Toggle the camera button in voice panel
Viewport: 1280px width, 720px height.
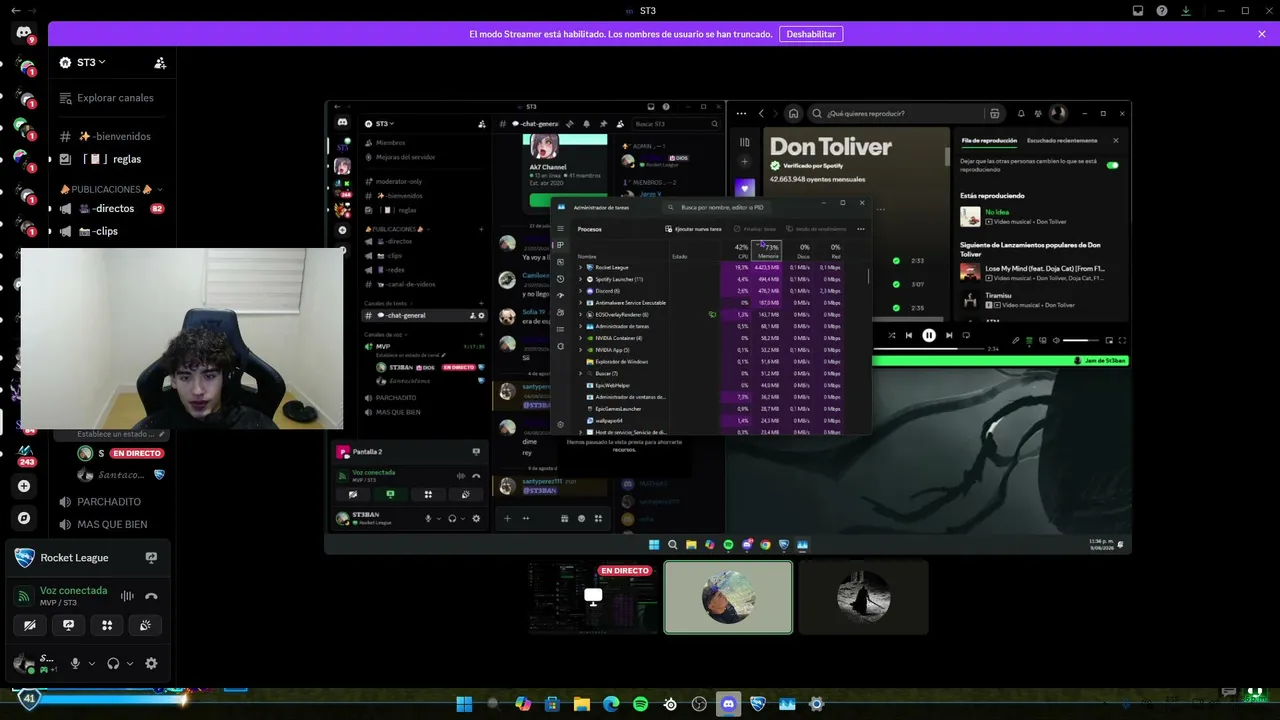pyautogui.click(x=29, y=625)
